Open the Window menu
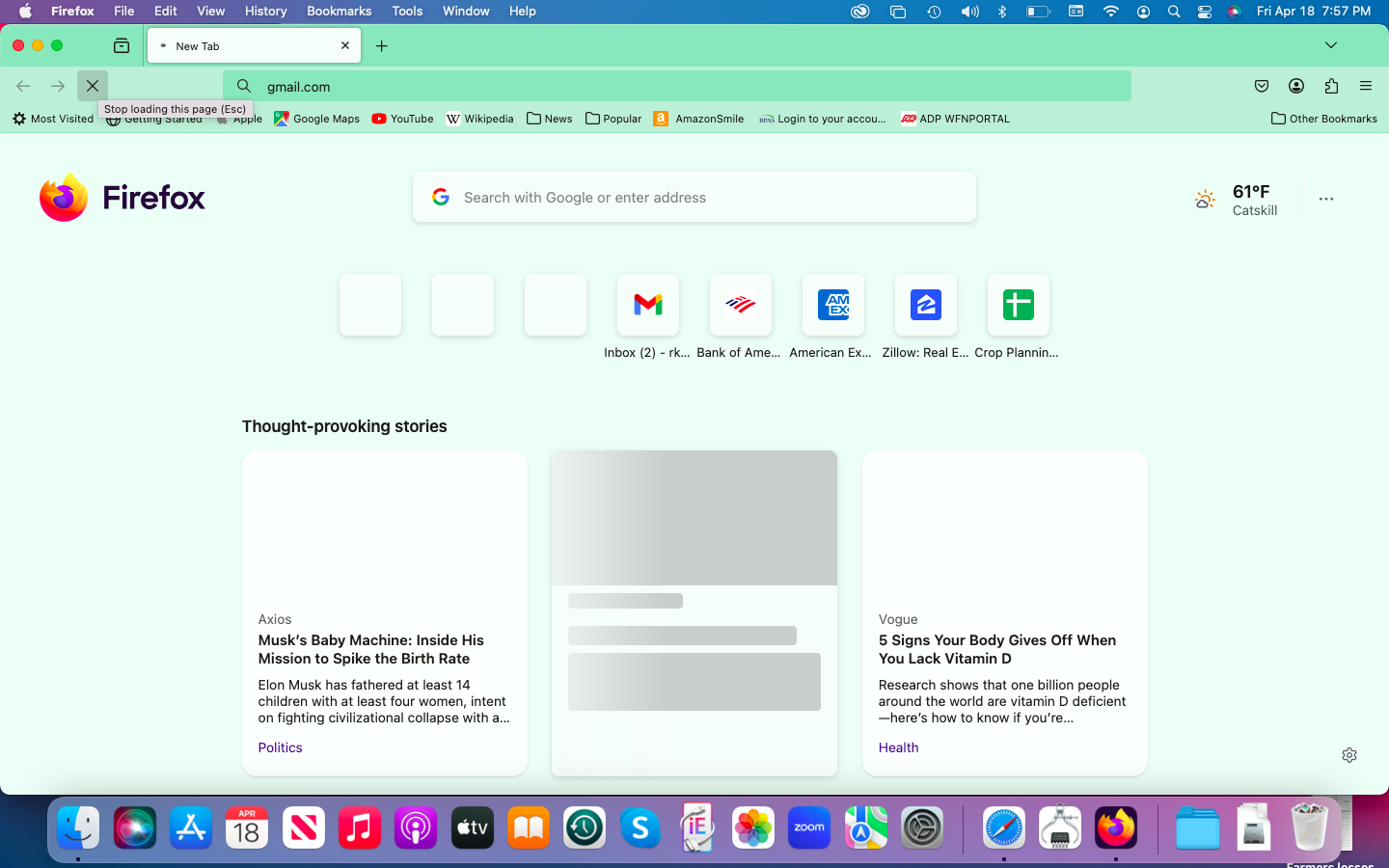1389x868 pixels. click(466, 11)
